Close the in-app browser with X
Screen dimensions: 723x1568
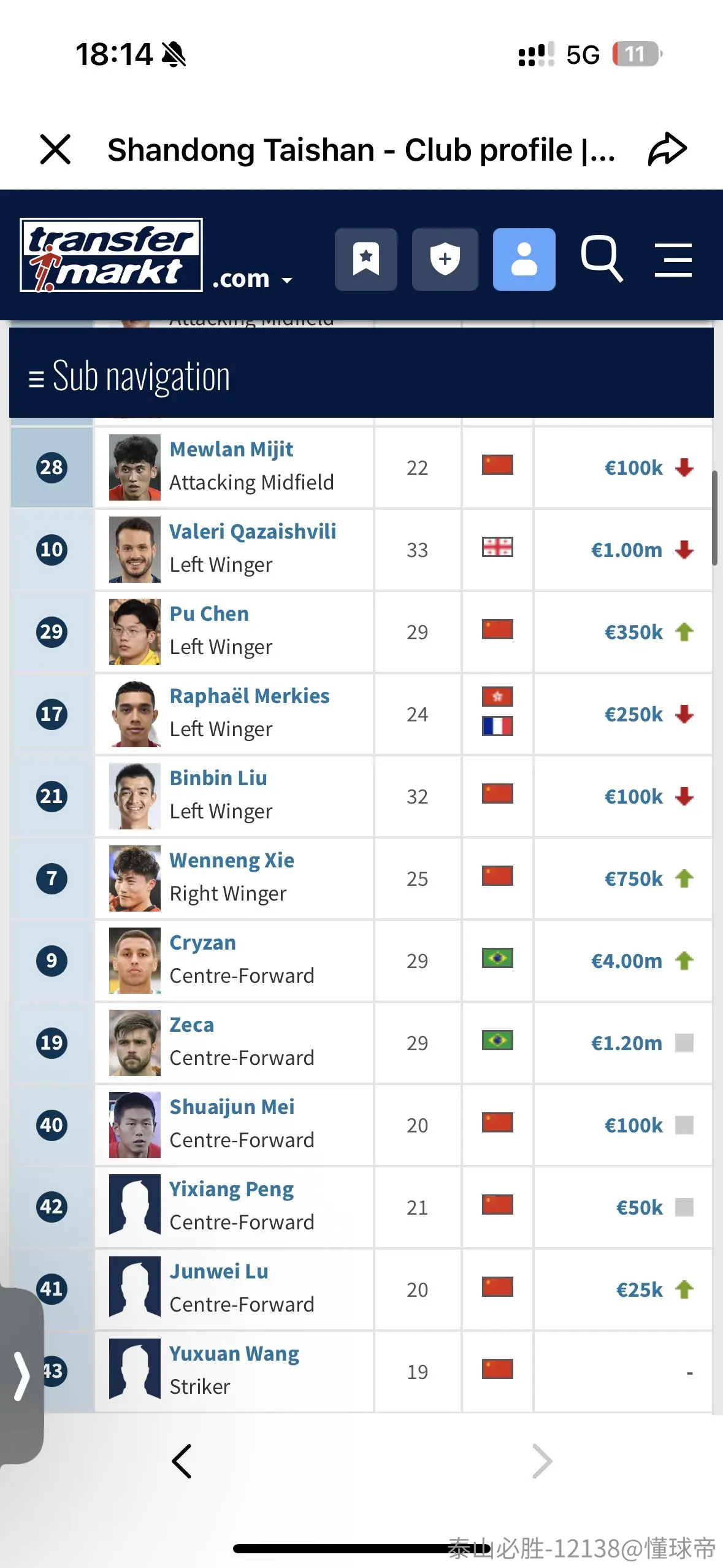click(55, 149)
